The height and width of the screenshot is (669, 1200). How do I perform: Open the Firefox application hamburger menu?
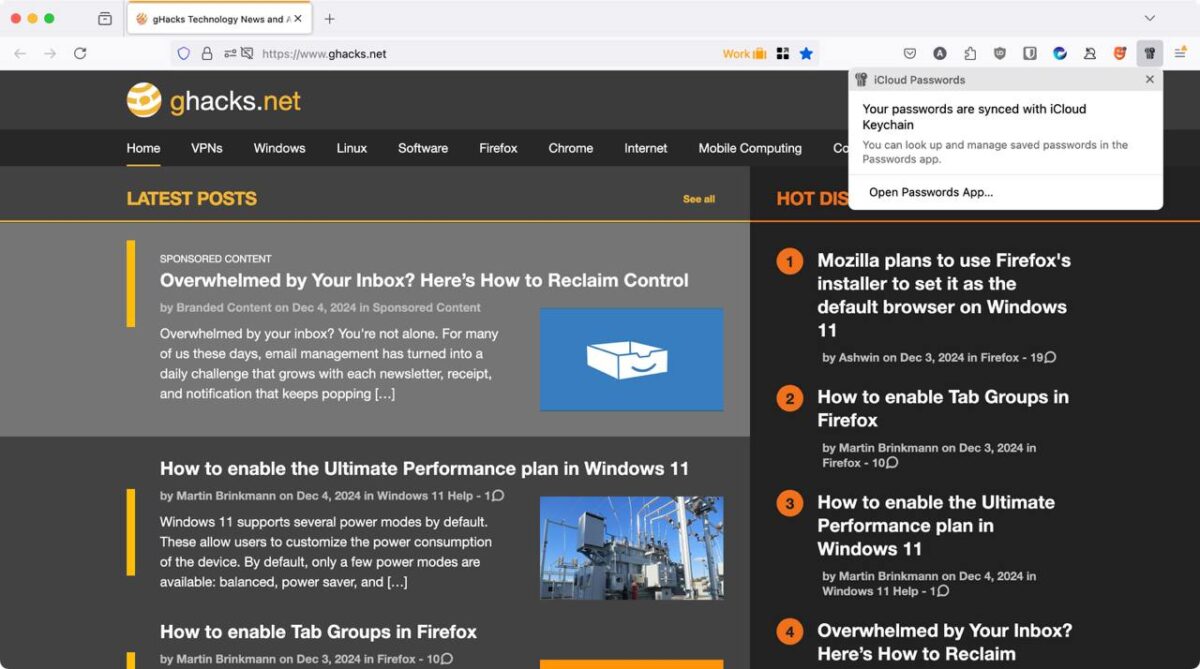pyautogui.click(x=1180, y=53)
